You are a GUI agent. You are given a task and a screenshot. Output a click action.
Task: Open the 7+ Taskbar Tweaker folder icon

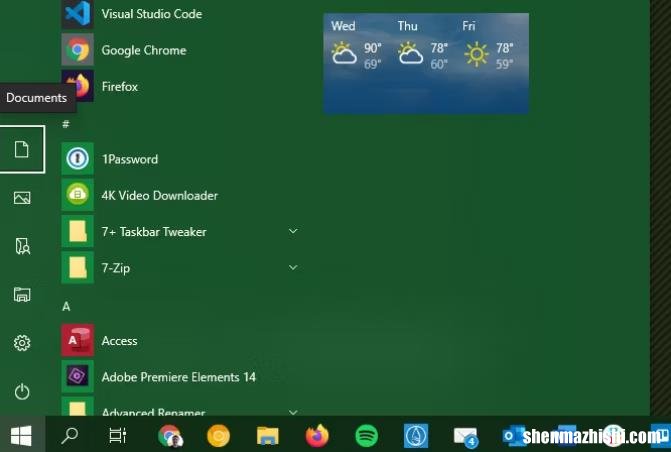click(77, 232)
